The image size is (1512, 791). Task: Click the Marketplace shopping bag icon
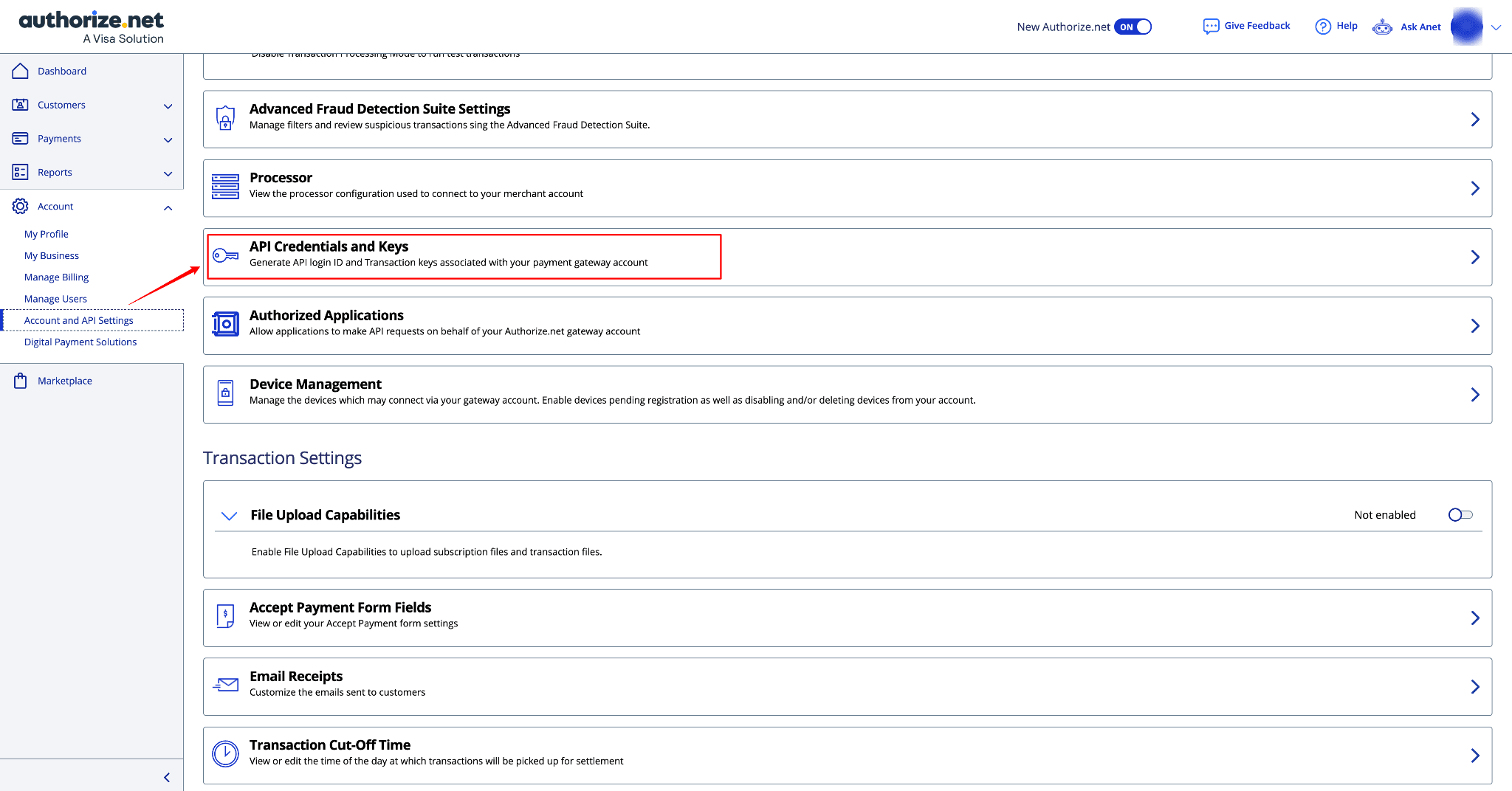point(20,381)
